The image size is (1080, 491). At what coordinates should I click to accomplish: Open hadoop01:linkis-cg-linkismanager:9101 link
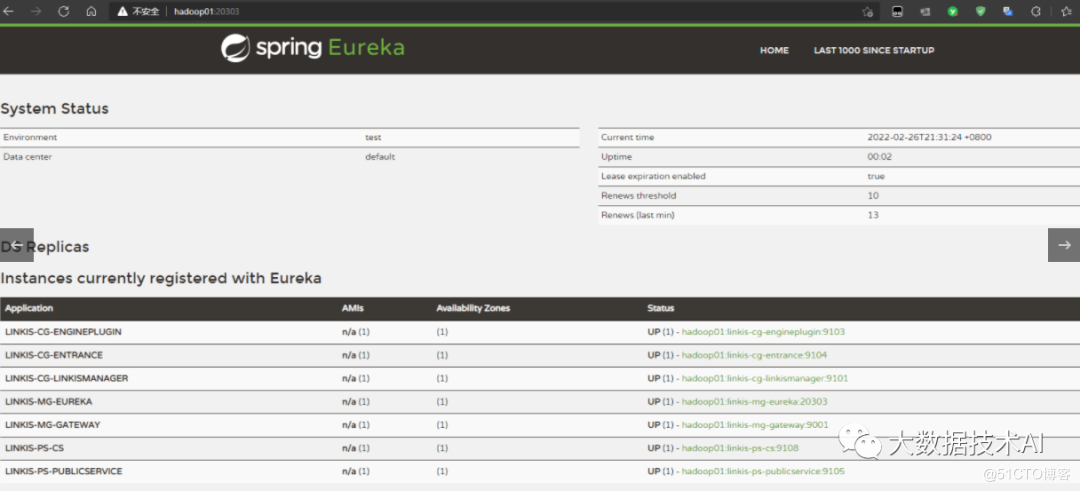pos(765,379)
